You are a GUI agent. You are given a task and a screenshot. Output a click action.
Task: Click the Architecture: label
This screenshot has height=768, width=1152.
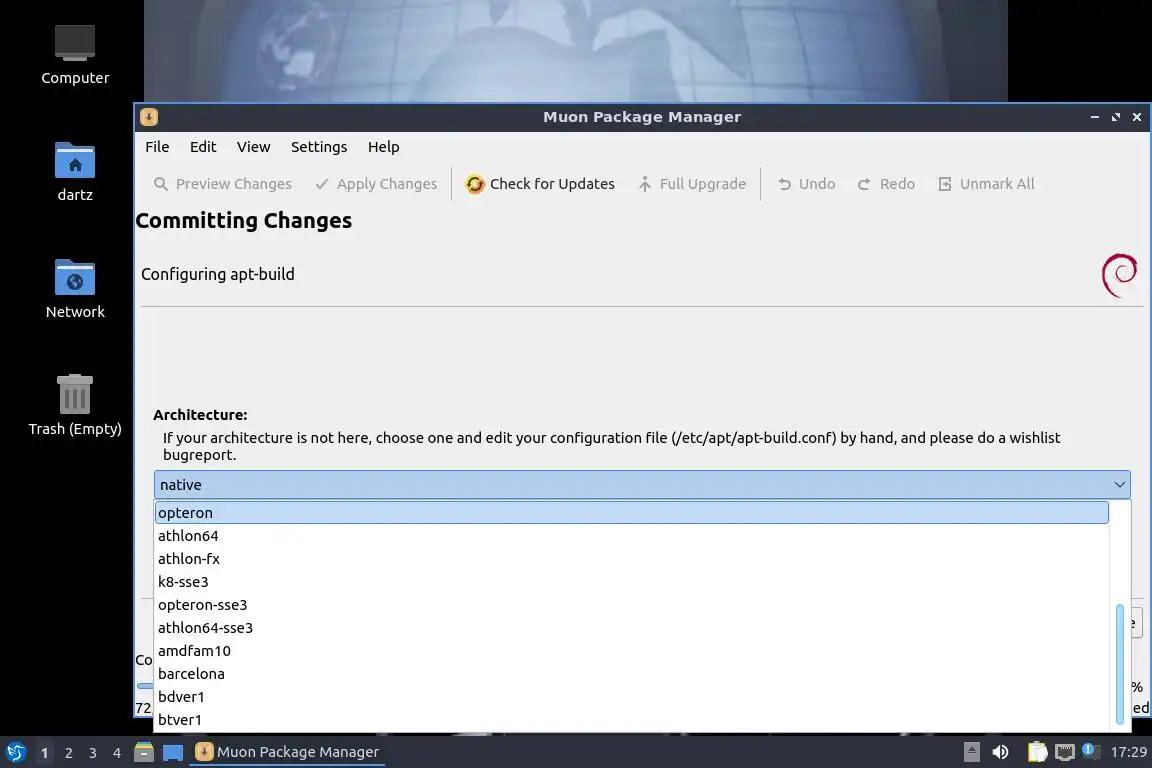click(200, 414)
